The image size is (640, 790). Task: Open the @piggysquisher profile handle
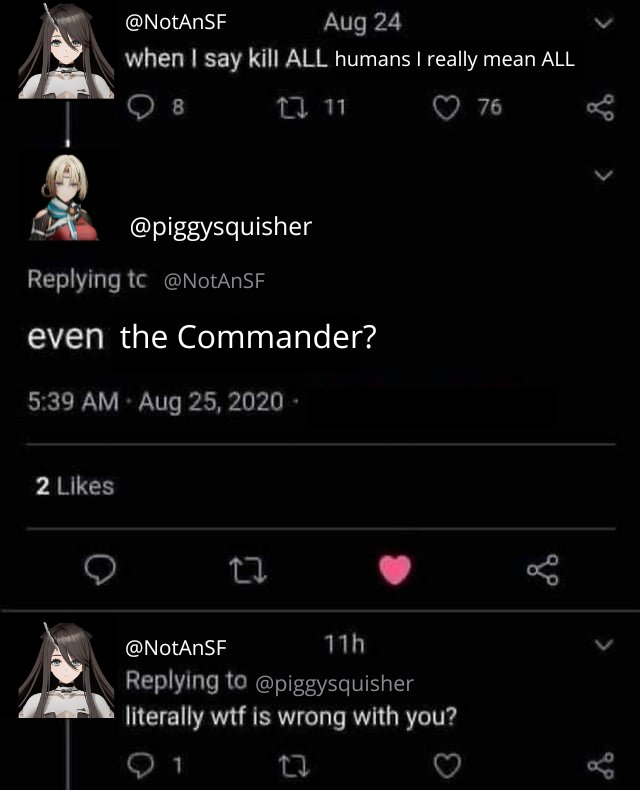(x=221, y=227)
